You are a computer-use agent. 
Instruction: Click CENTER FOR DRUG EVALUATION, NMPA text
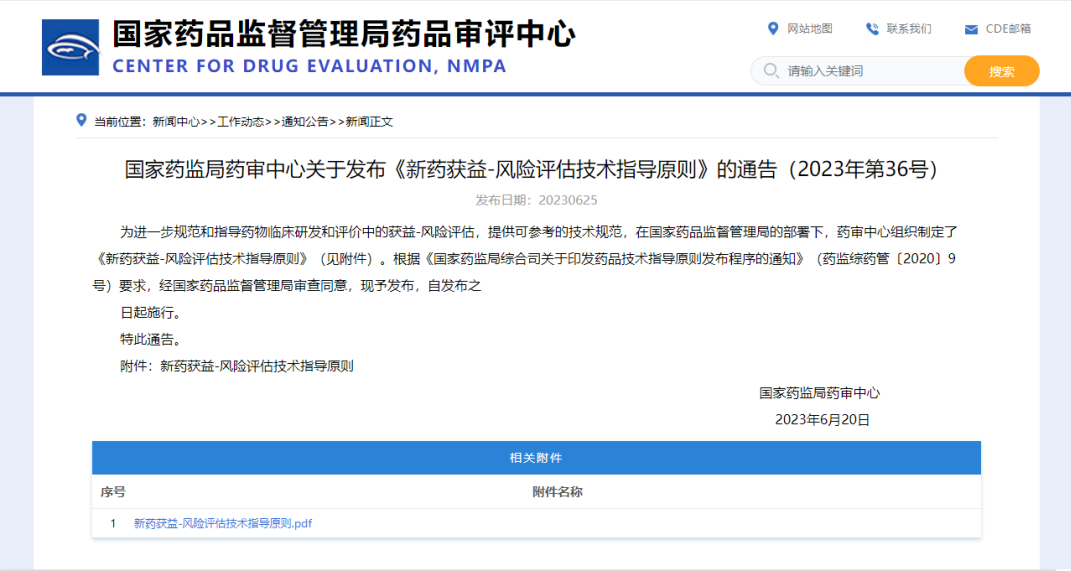(x=309, y=66)
